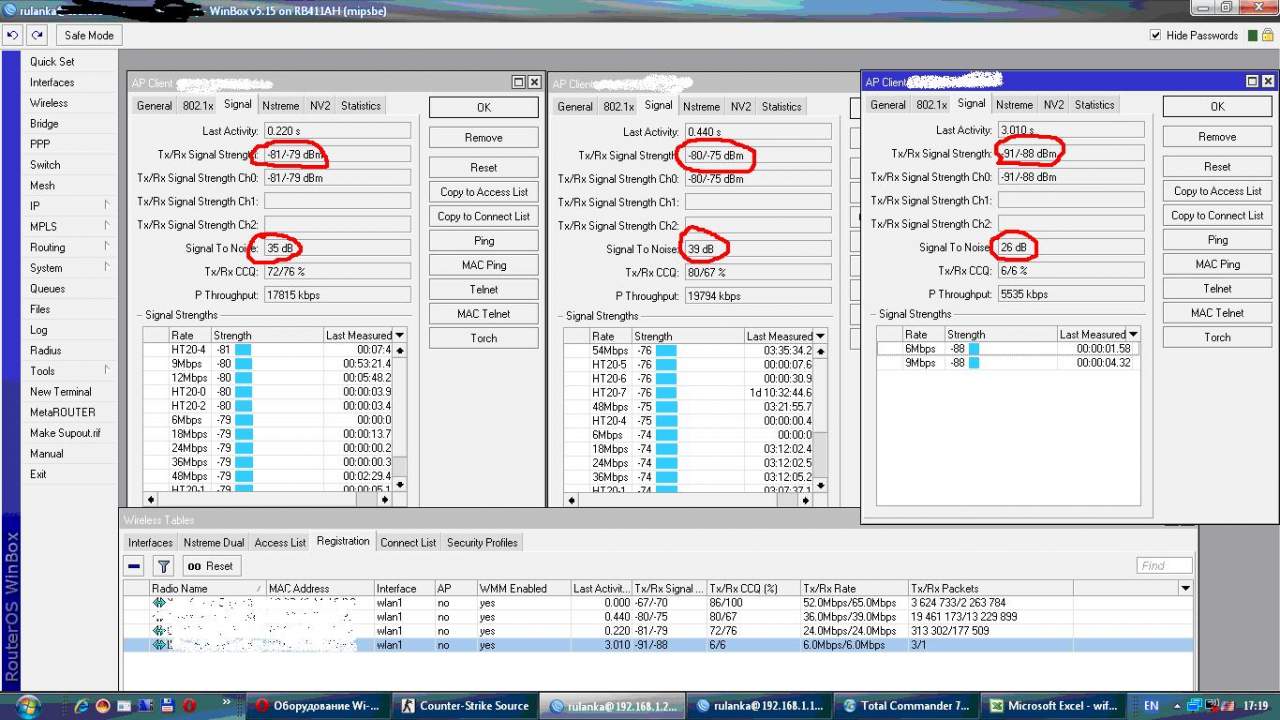
Task: Open the funnel filter in Wireless Tables
Action: click(x=164, y=566)
